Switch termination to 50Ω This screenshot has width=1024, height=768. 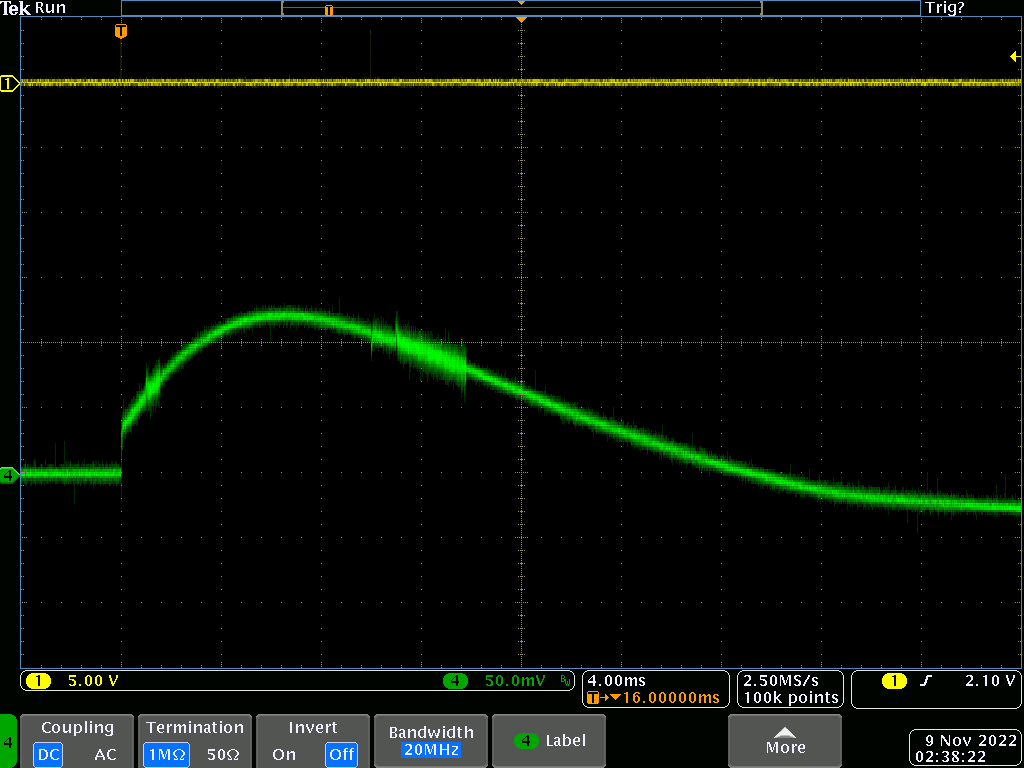coord(223,755)
